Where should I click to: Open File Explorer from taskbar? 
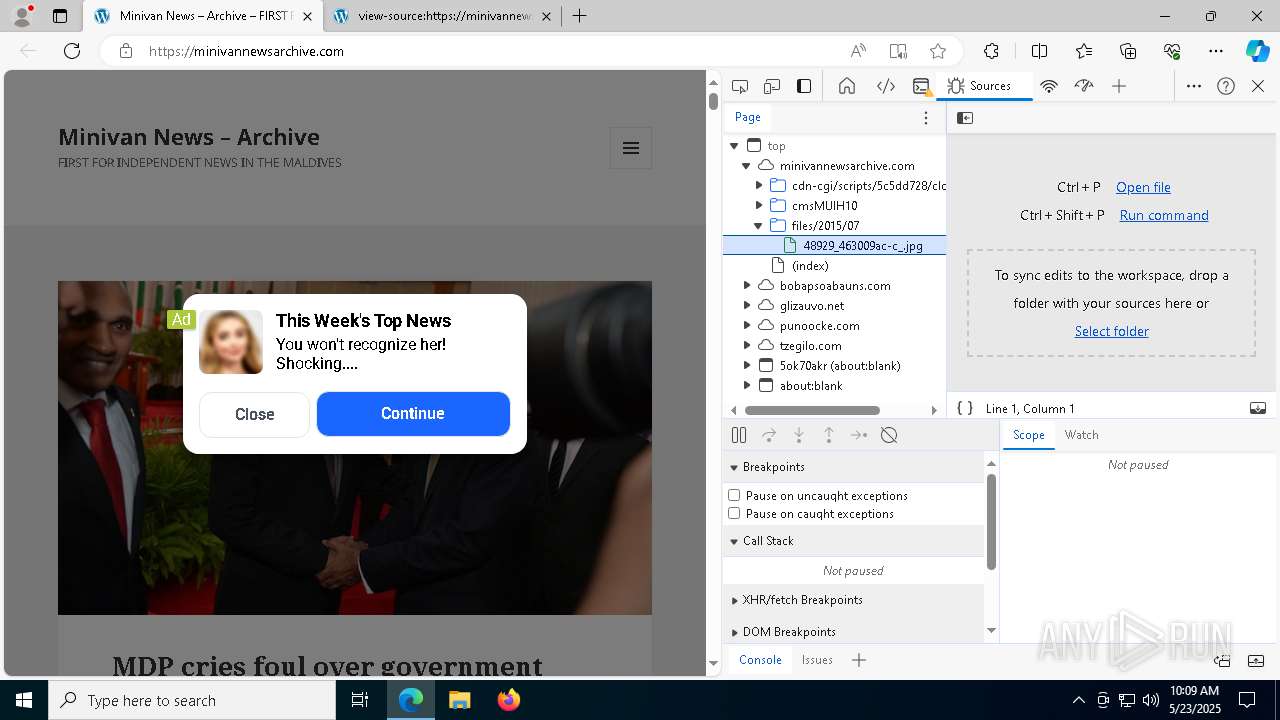click(x=459, y=700)
